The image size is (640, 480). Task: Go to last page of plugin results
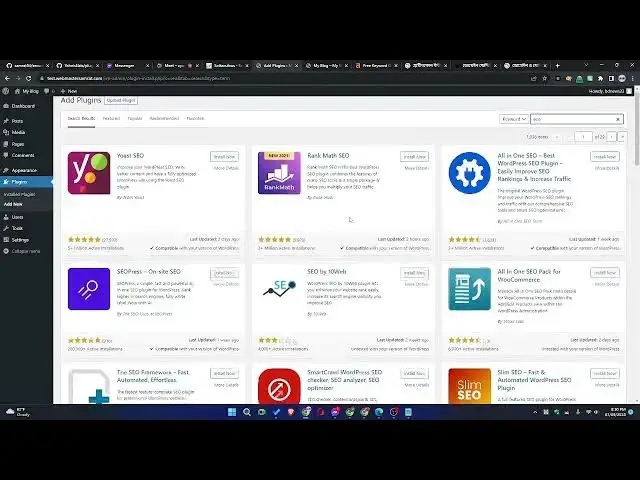click(x=622, y=137)
